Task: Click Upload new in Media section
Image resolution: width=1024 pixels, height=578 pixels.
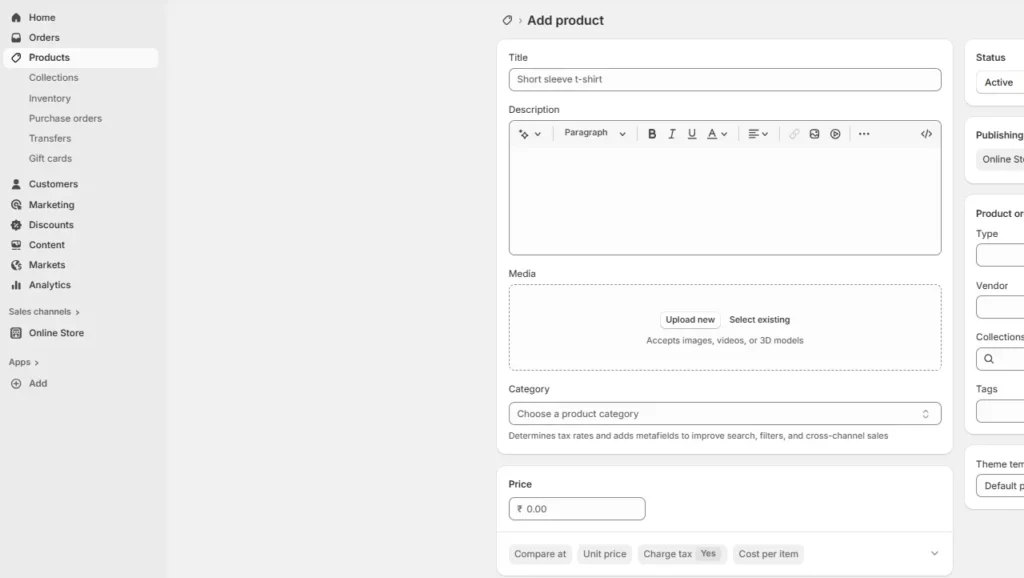Action: tap(690, 319)
